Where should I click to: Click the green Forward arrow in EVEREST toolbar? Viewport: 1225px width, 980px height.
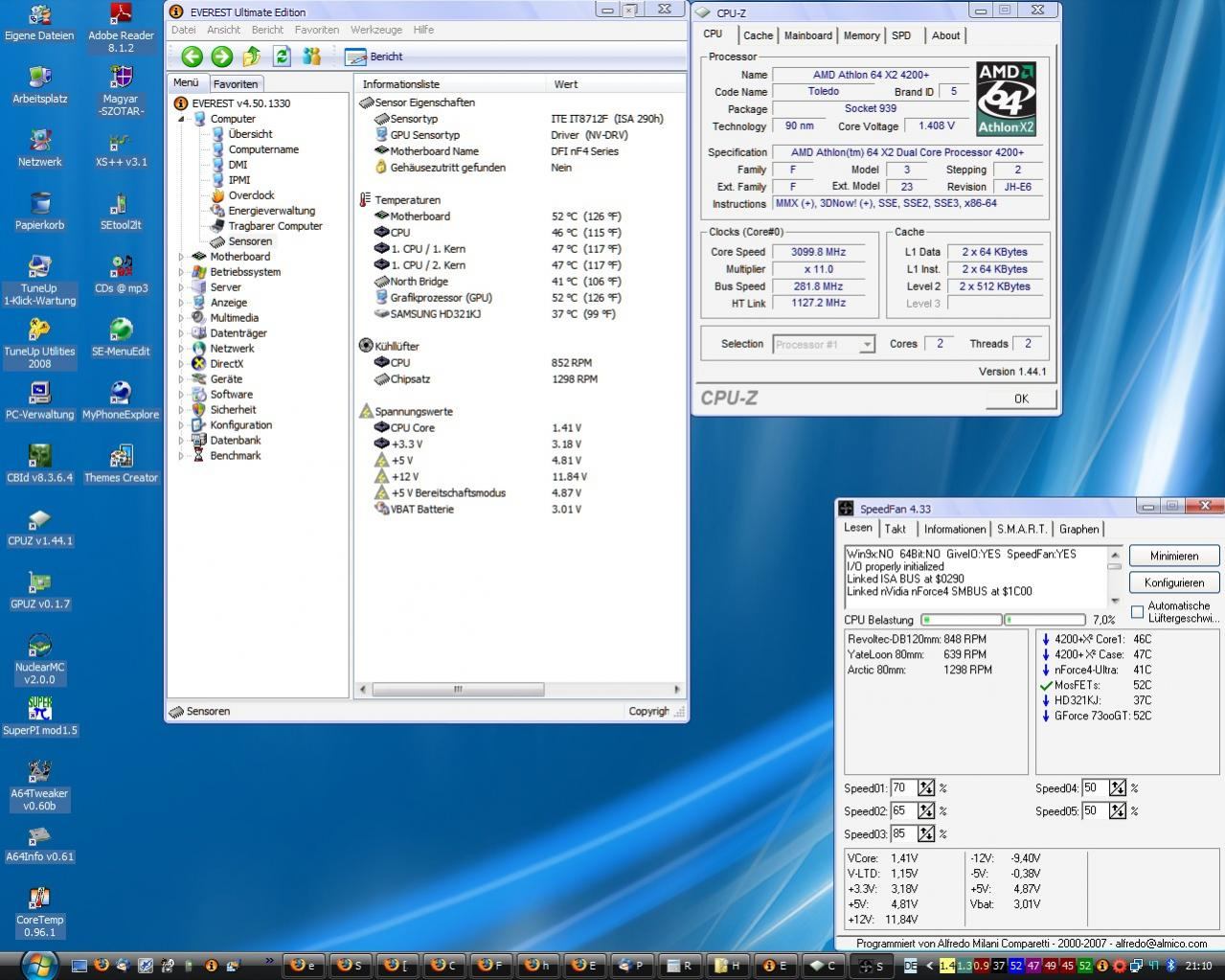pos(221,57)
